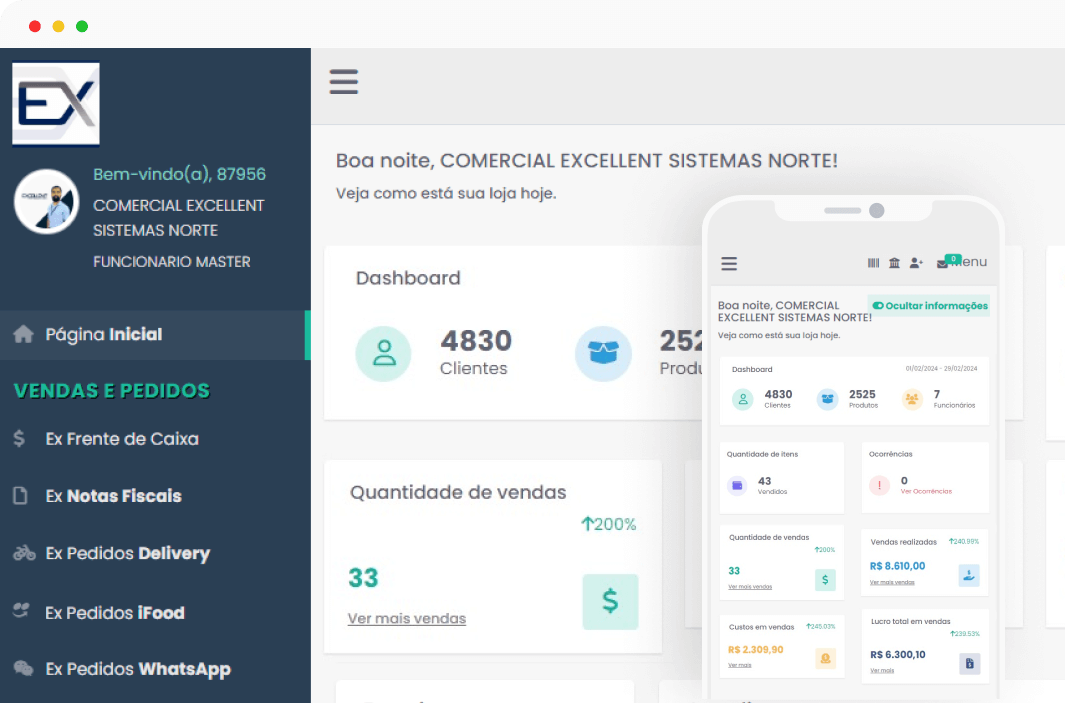This screenshot has width=1065, height=703.
Task: Click the add-user icon in phone header
Action: 916,263
